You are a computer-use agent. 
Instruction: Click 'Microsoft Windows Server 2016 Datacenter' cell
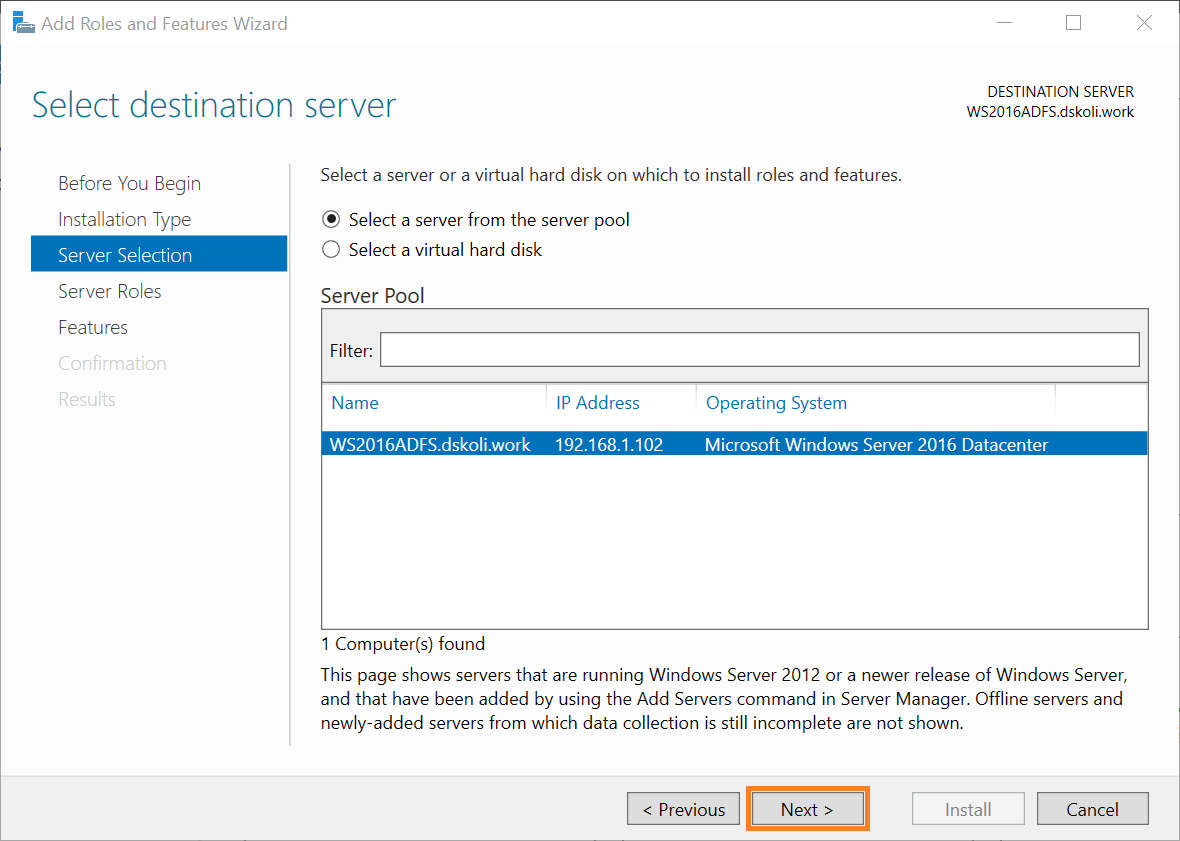876,445
